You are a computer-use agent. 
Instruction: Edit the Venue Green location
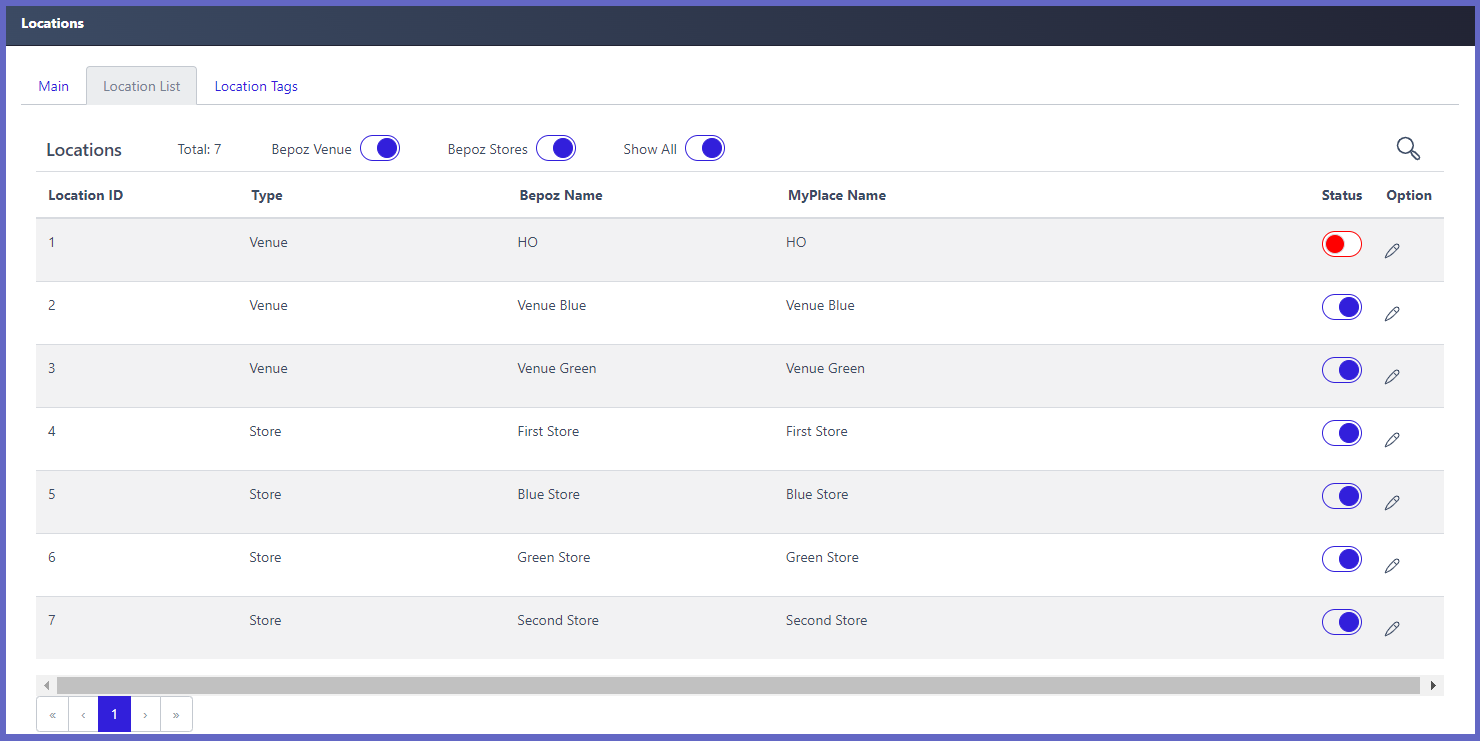(x=1392, y=377)
